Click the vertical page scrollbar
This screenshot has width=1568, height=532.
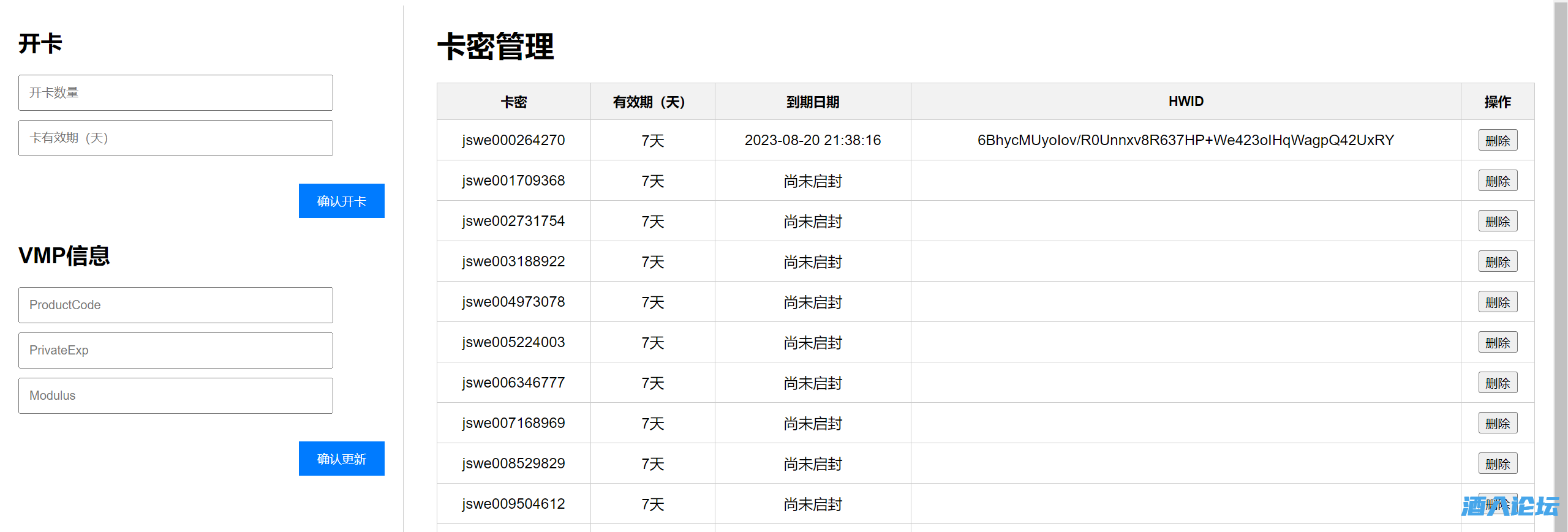pyautogui.click(x=1560, y=245)
